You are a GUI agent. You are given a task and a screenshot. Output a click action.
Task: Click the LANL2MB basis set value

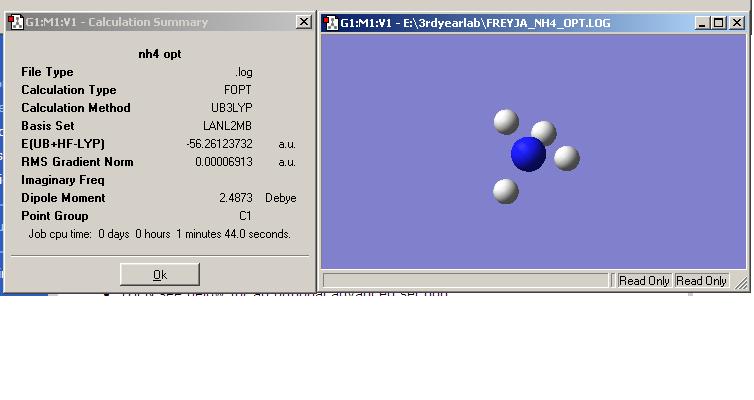[x=227, y=126]
